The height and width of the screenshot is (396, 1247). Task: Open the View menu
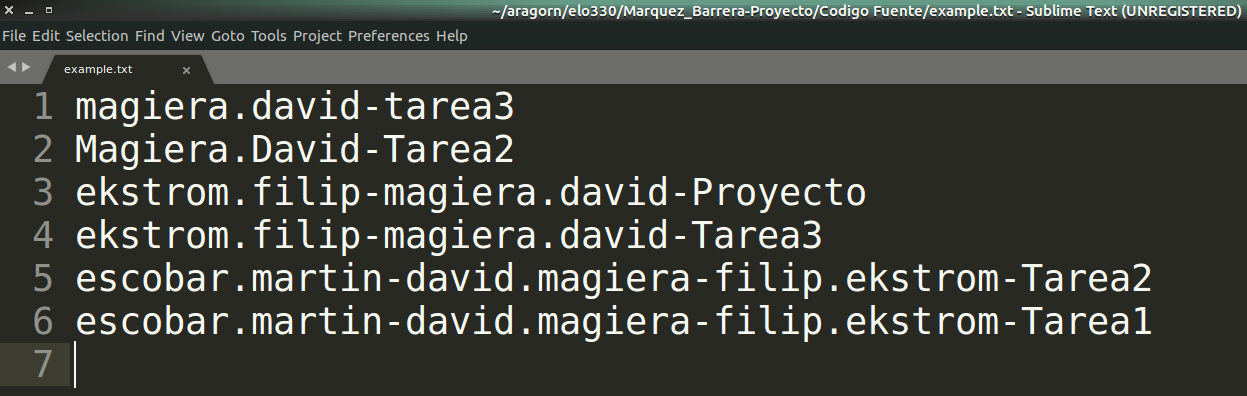click(188, 36)
